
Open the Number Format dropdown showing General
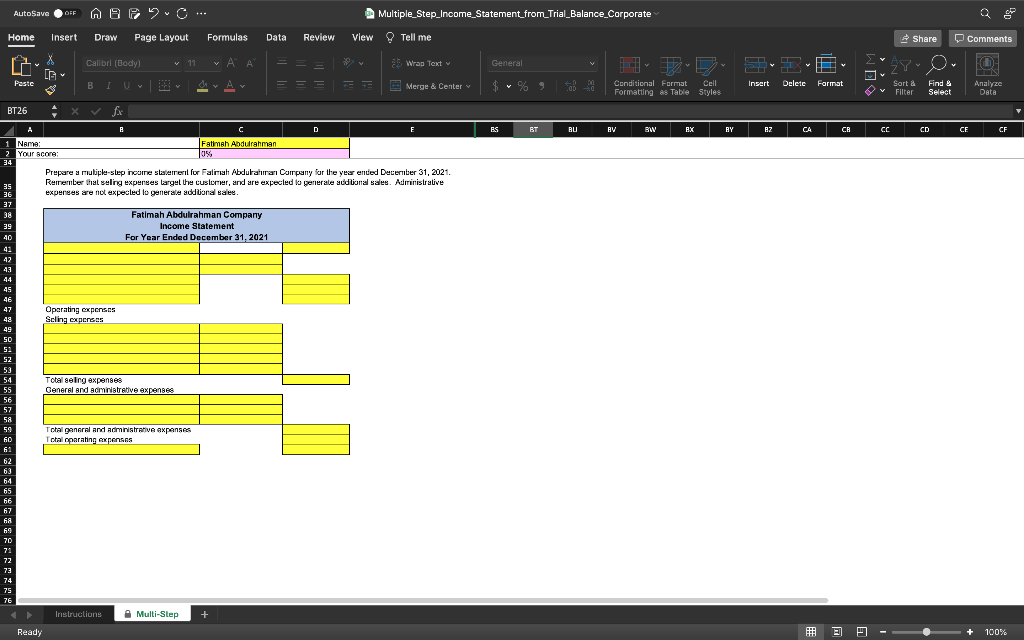[x=541, y=62]
